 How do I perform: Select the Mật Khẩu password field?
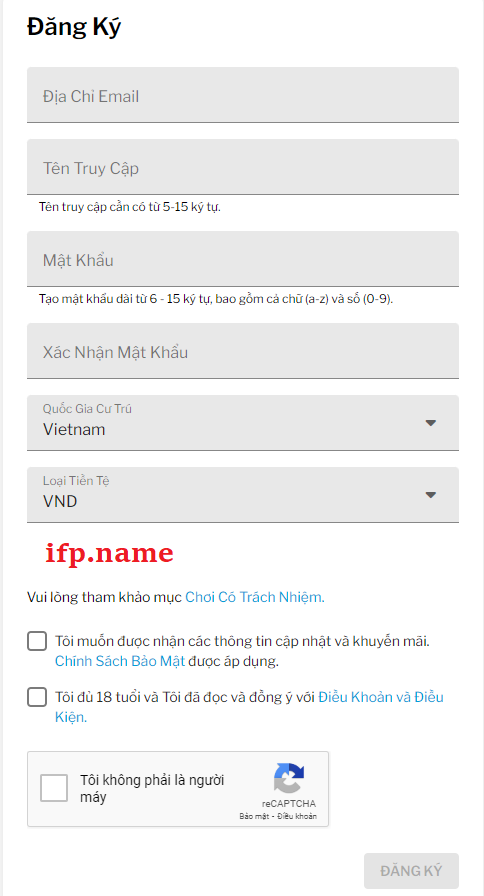[x=243, y=259]
